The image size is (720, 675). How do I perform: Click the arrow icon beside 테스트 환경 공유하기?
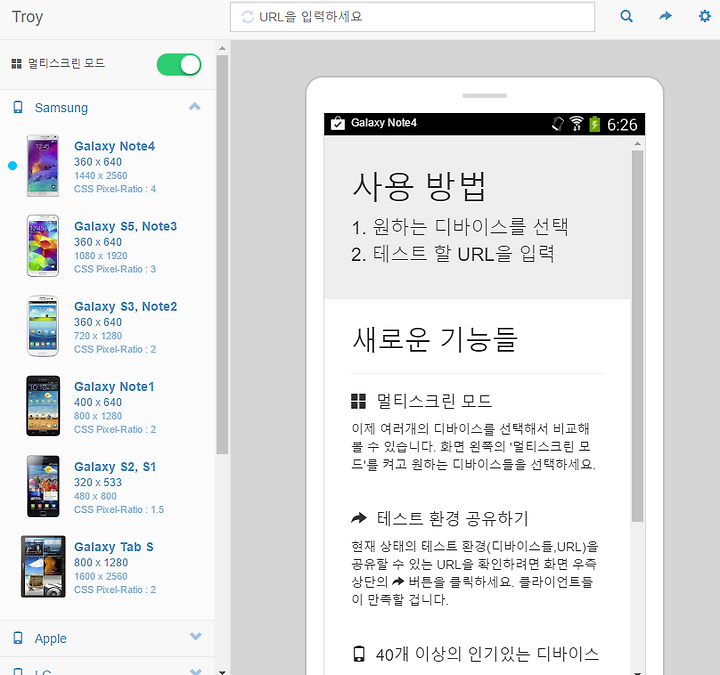click(x=359, y=518)
